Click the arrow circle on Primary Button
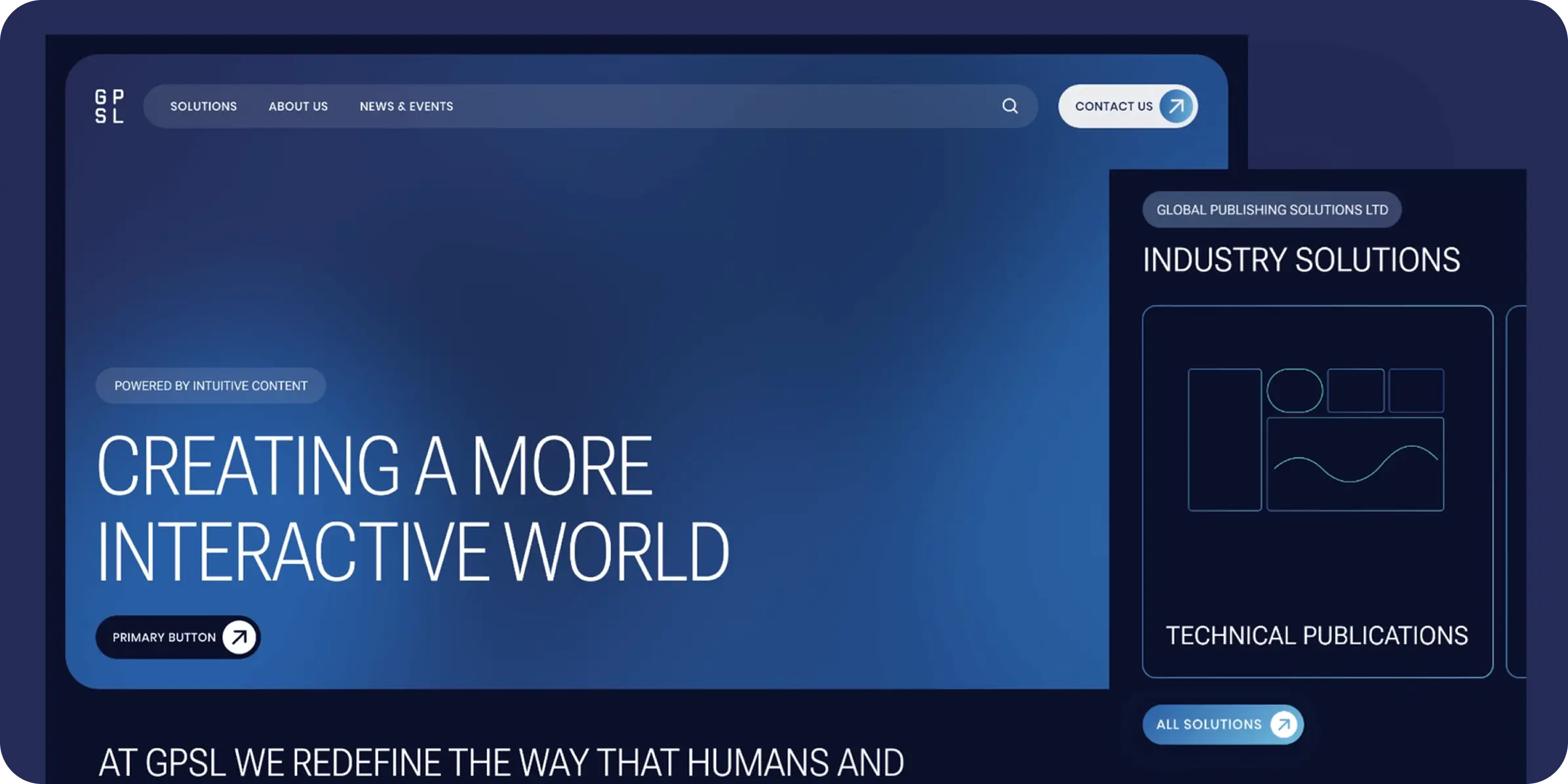1568x784 pixels. click(239, 637)
